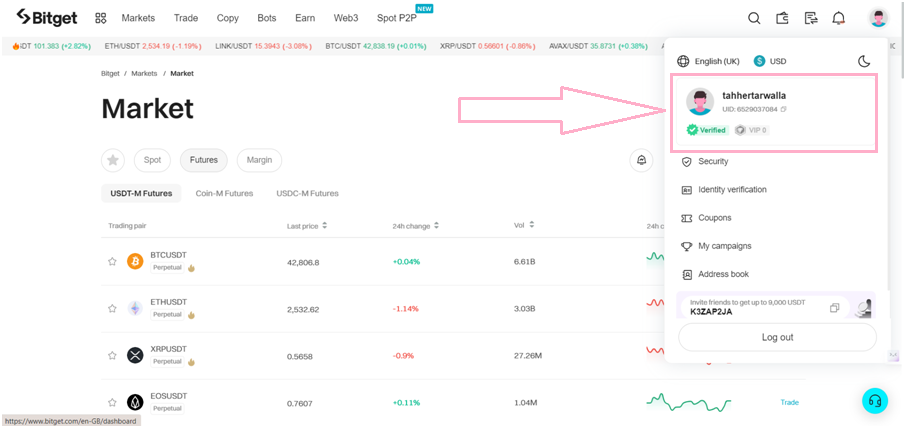Click Trade link in EOSUSDT row
906x428 pixels.
point(789,402)
